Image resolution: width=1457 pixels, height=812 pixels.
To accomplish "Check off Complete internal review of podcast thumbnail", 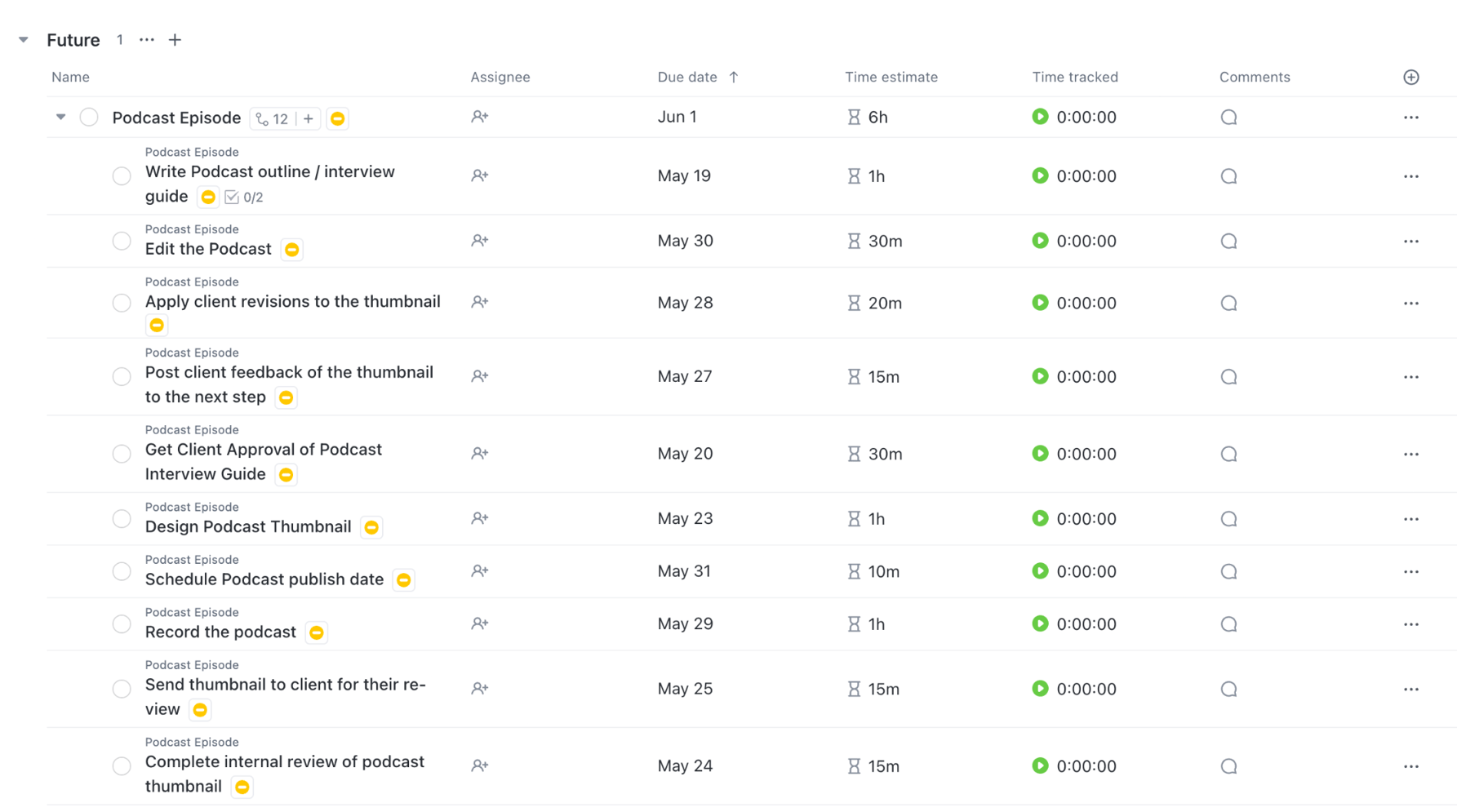I will click(122, 765).
